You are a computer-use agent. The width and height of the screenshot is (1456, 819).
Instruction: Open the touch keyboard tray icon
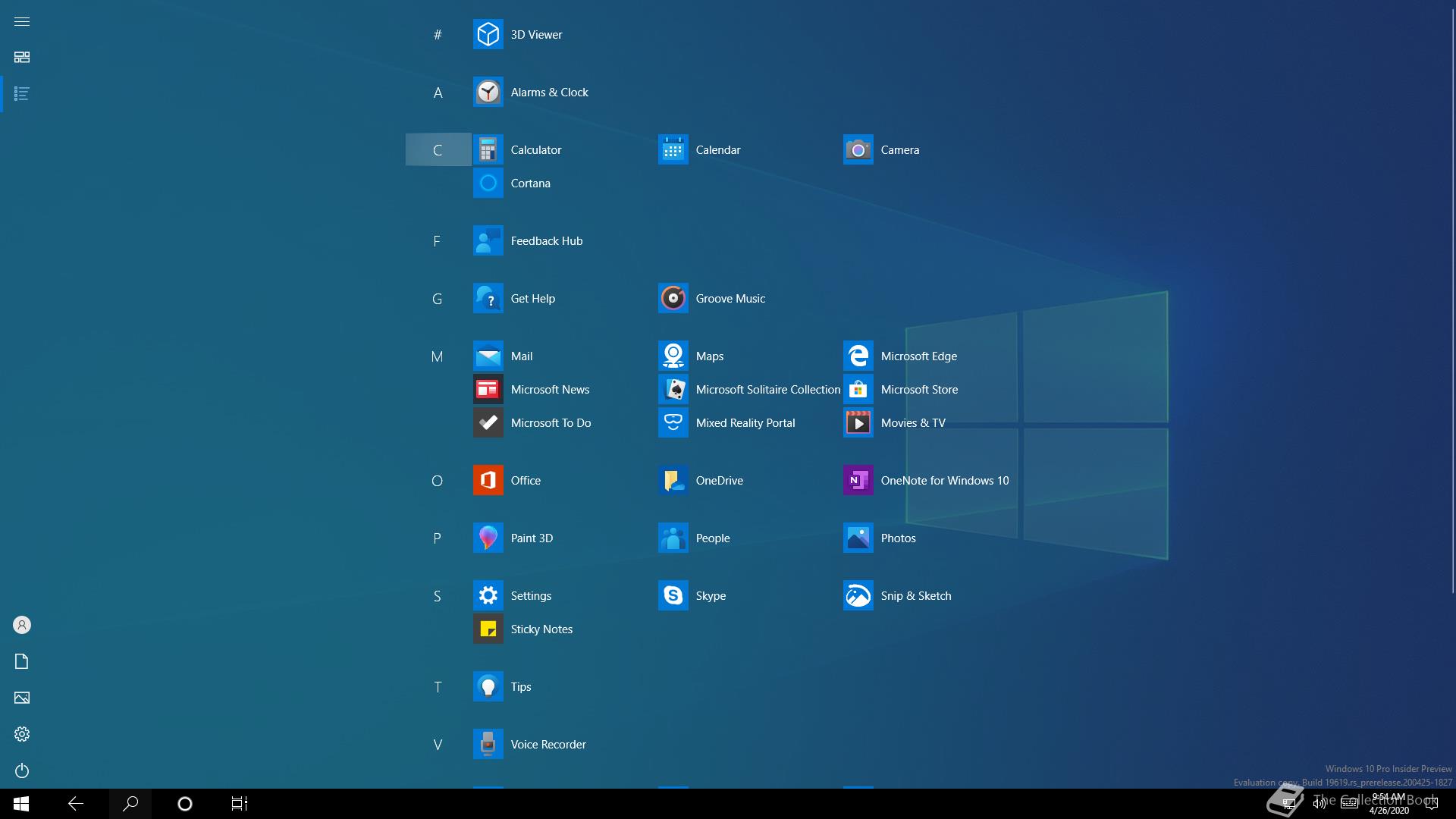point(1350,804)
